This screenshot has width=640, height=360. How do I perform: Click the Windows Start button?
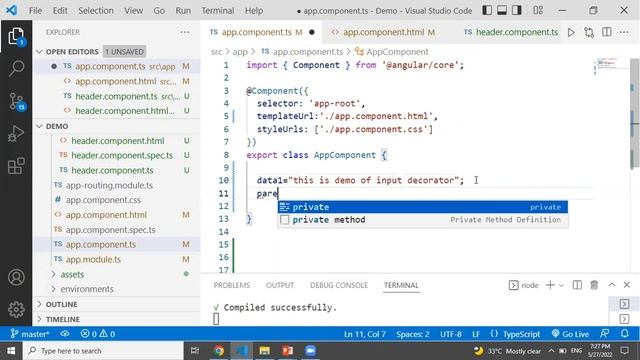11,351
